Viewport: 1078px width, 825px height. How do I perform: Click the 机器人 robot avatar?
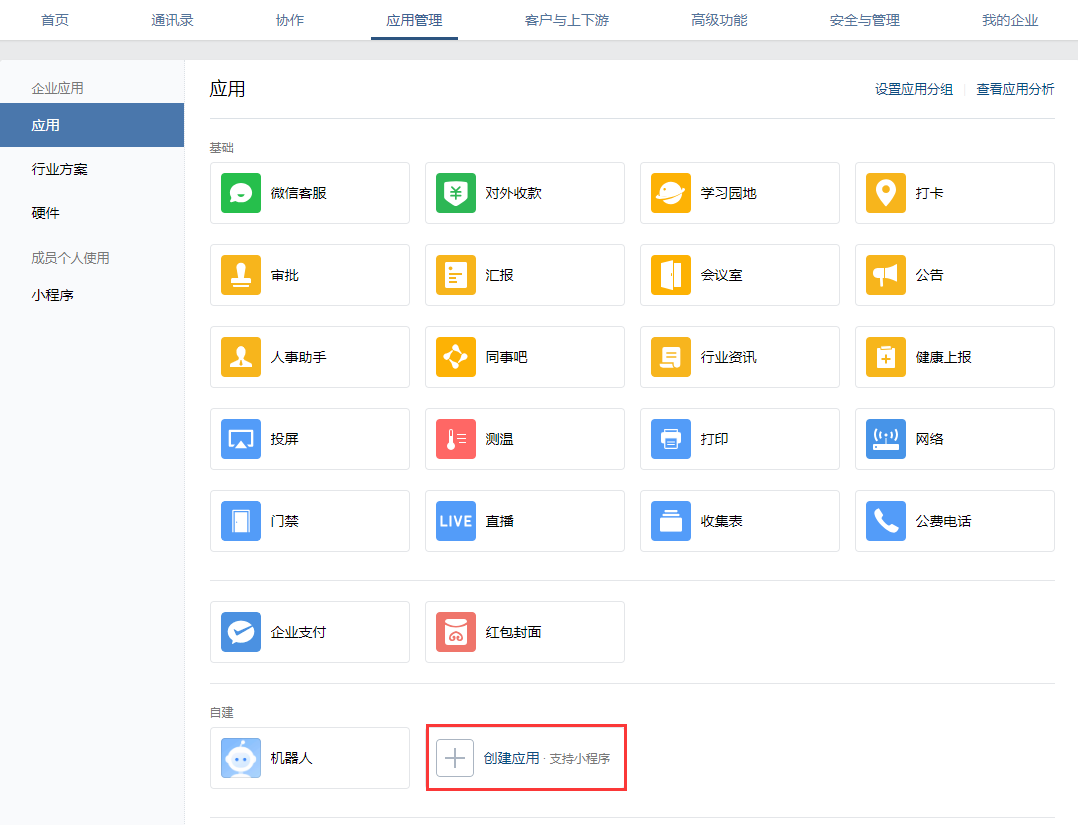[x=241, y=758]
